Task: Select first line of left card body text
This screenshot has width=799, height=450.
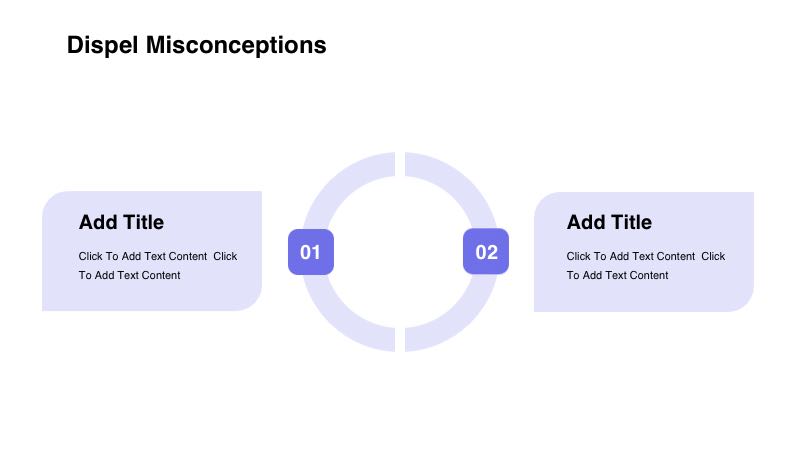Action: point(158,256)
